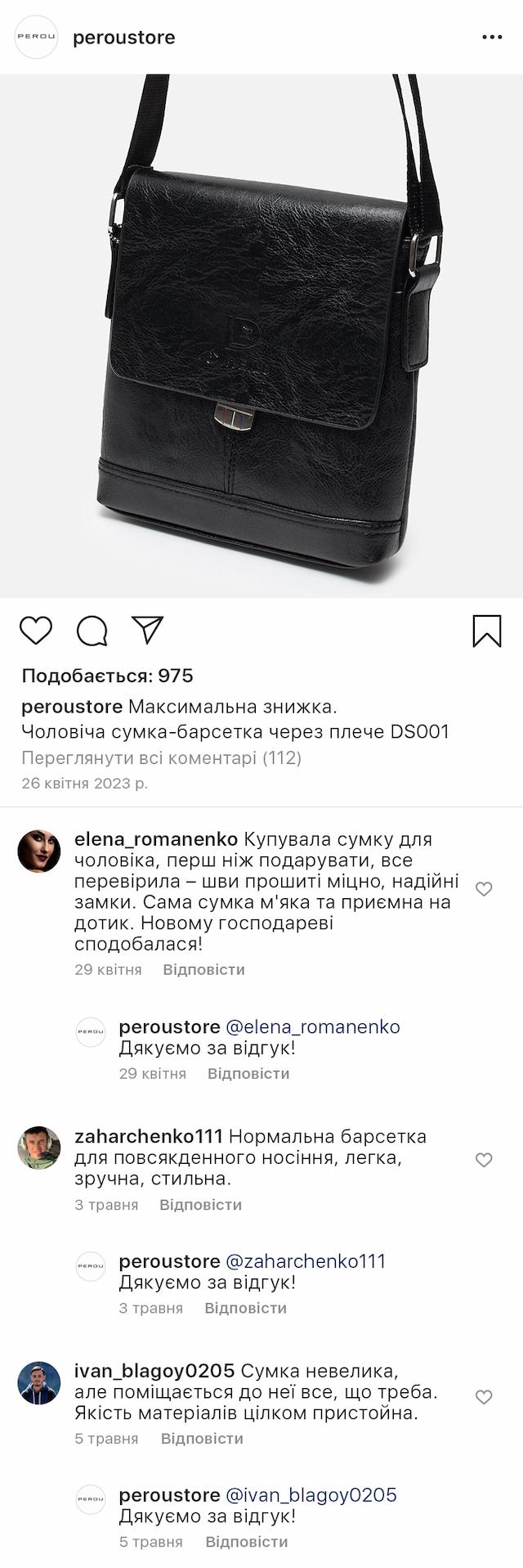The height and width of the screenshot is (1568, 523).
Task: Open comments via the speech bubble icon
Action: pyautogui.click(x=92, y=631)
